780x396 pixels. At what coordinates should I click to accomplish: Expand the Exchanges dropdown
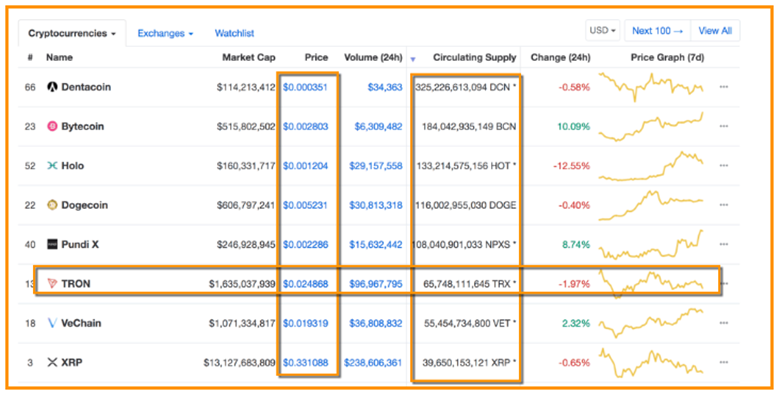165,33
